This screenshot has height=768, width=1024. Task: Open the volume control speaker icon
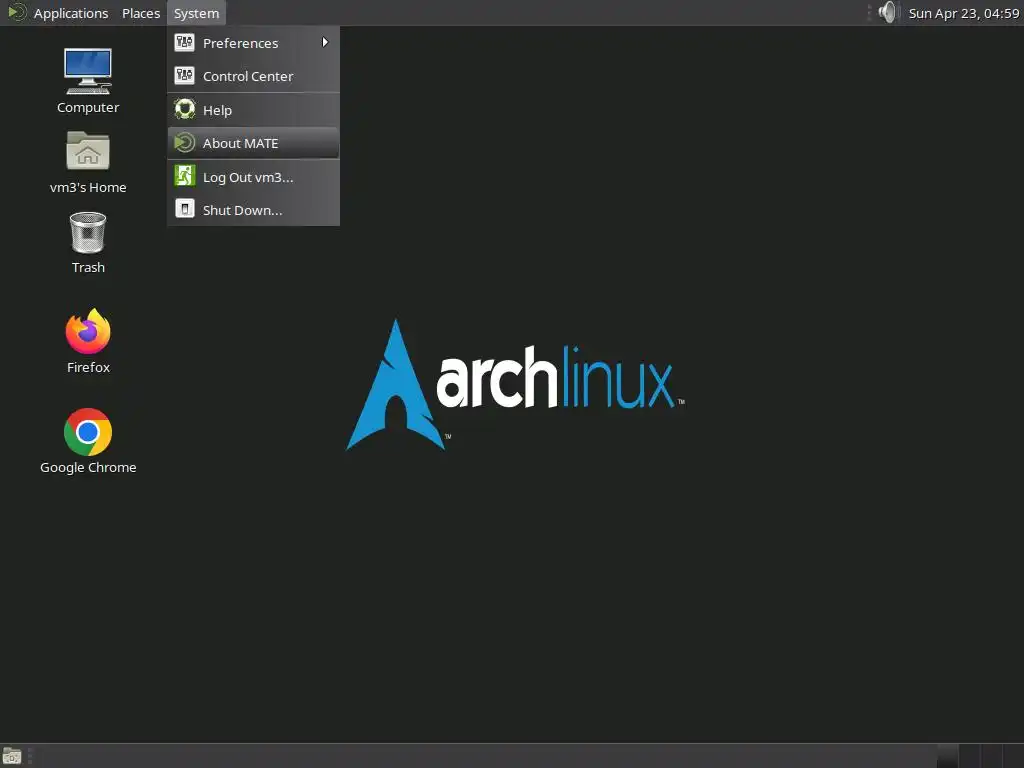point(888,12)
